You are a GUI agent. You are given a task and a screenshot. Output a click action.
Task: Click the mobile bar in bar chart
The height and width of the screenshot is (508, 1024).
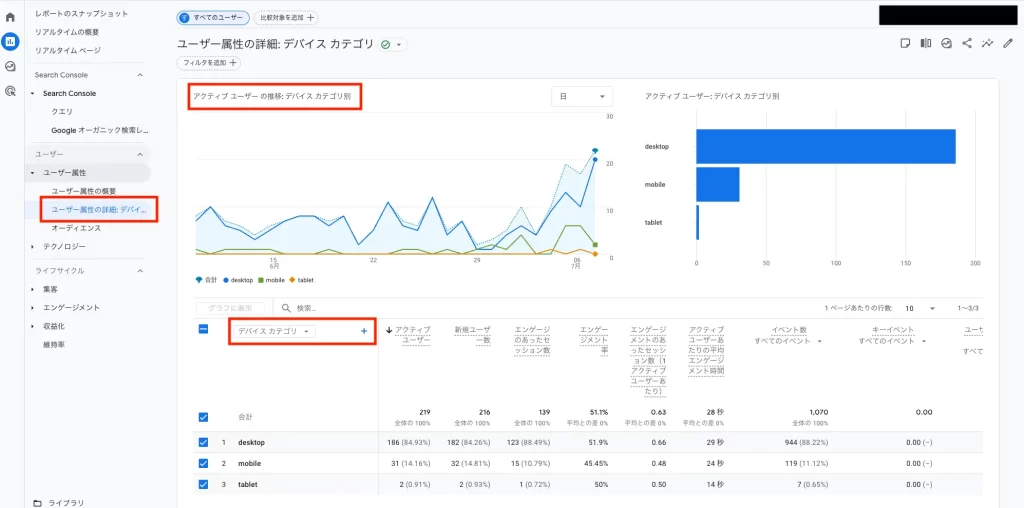[x=718, y=184]
